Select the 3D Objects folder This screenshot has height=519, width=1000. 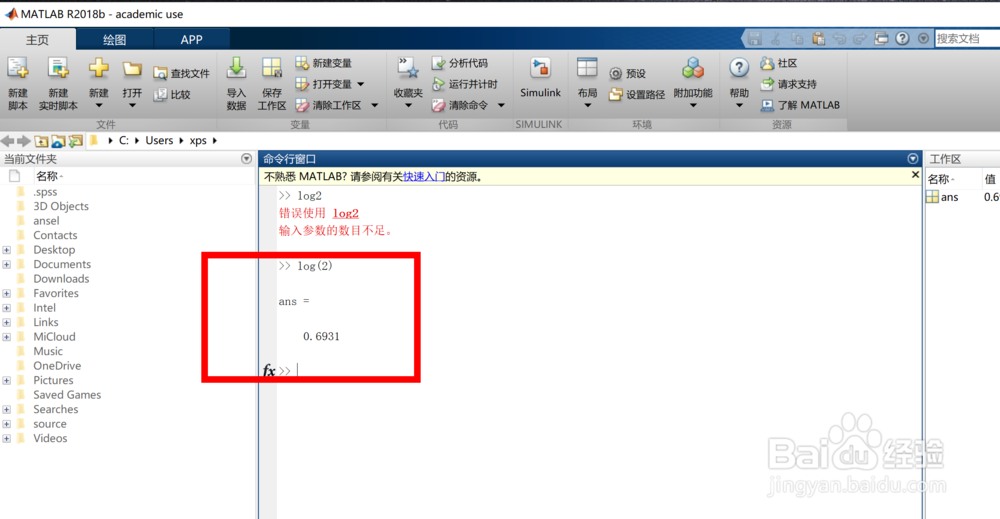pyautogui.click(x=61, y=207)
